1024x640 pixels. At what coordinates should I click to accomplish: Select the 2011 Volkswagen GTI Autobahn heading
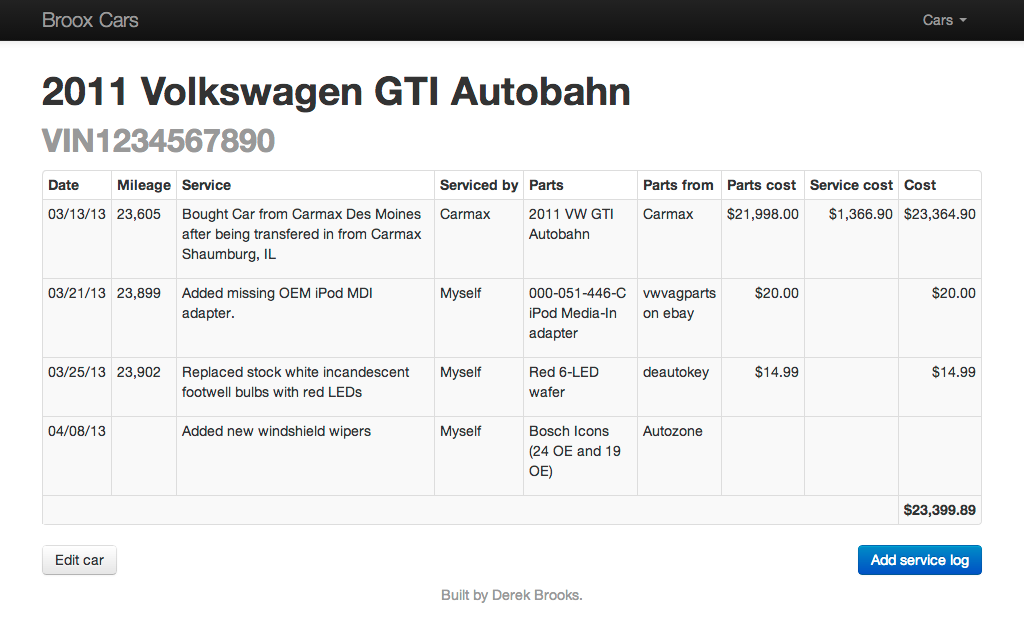point(336,92)
